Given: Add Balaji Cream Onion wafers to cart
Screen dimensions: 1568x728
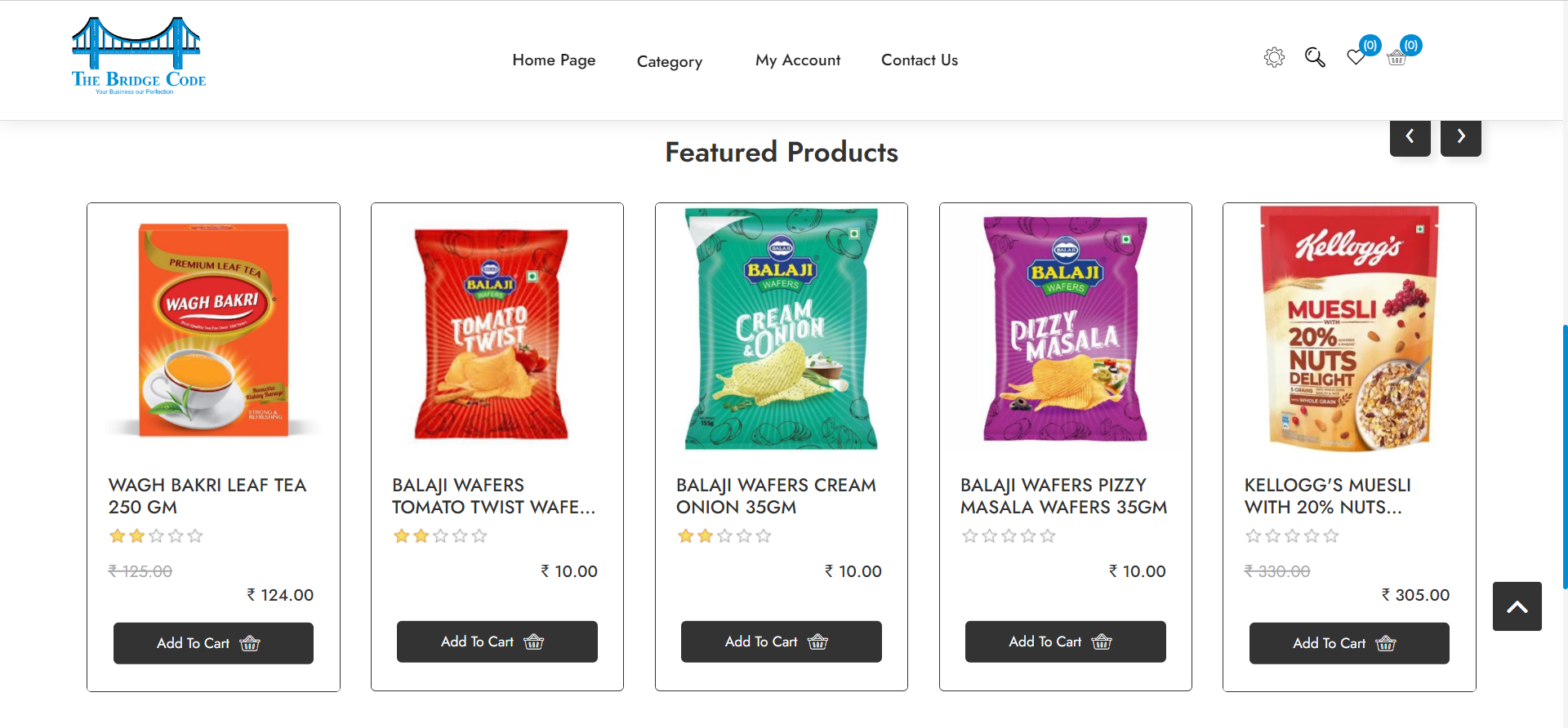Looking at the screenshot, I should (x=782, y=641).
